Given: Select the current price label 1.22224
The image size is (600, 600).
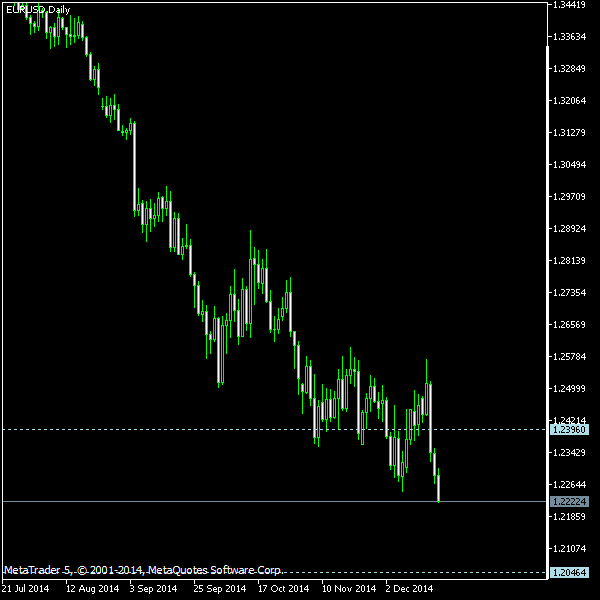Looking at the screenshot, I should coord(569,501).
